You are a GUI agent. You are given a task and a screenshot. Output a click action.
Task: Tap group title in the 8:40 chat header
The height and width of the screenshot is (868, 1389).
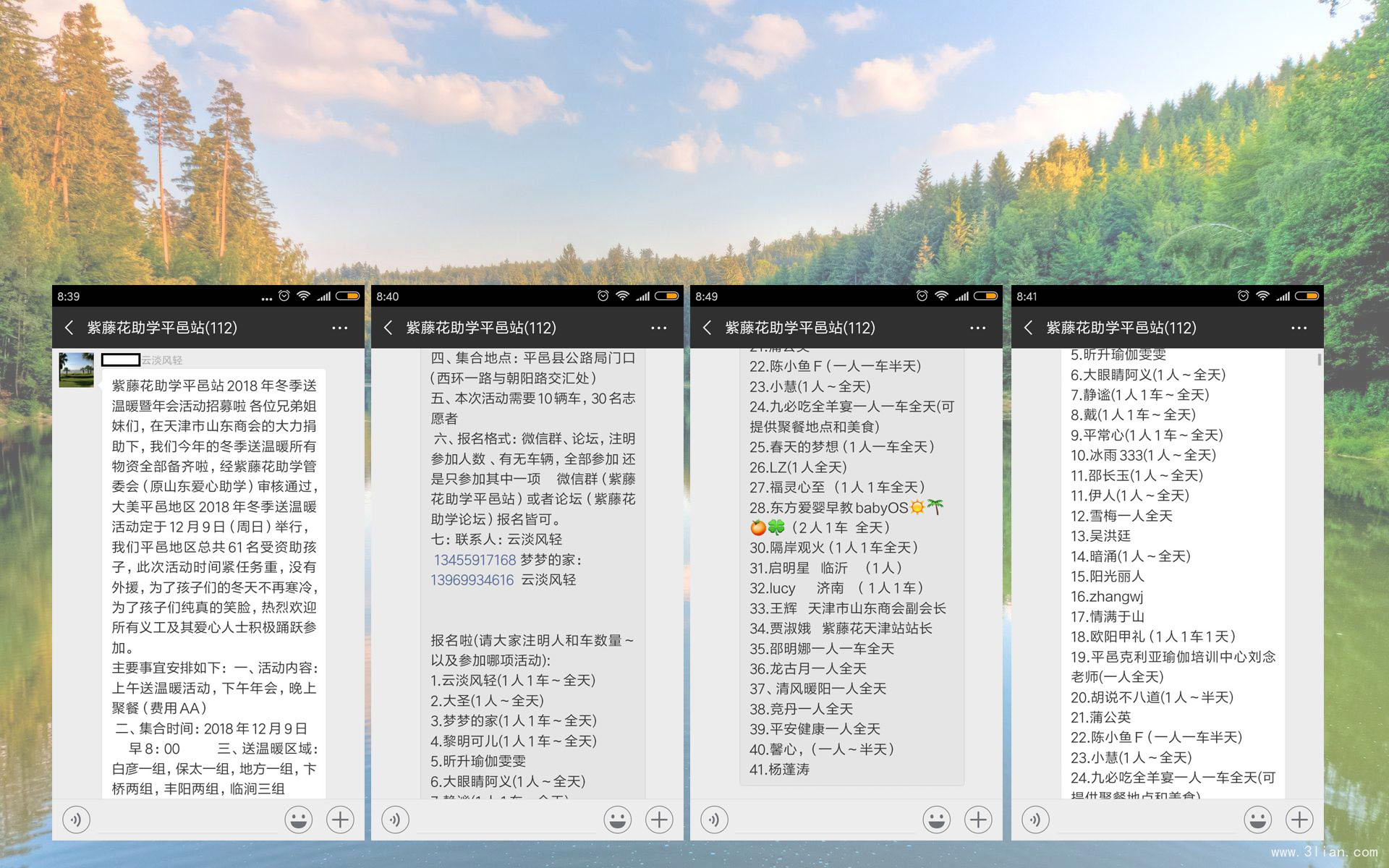[481, 328]
